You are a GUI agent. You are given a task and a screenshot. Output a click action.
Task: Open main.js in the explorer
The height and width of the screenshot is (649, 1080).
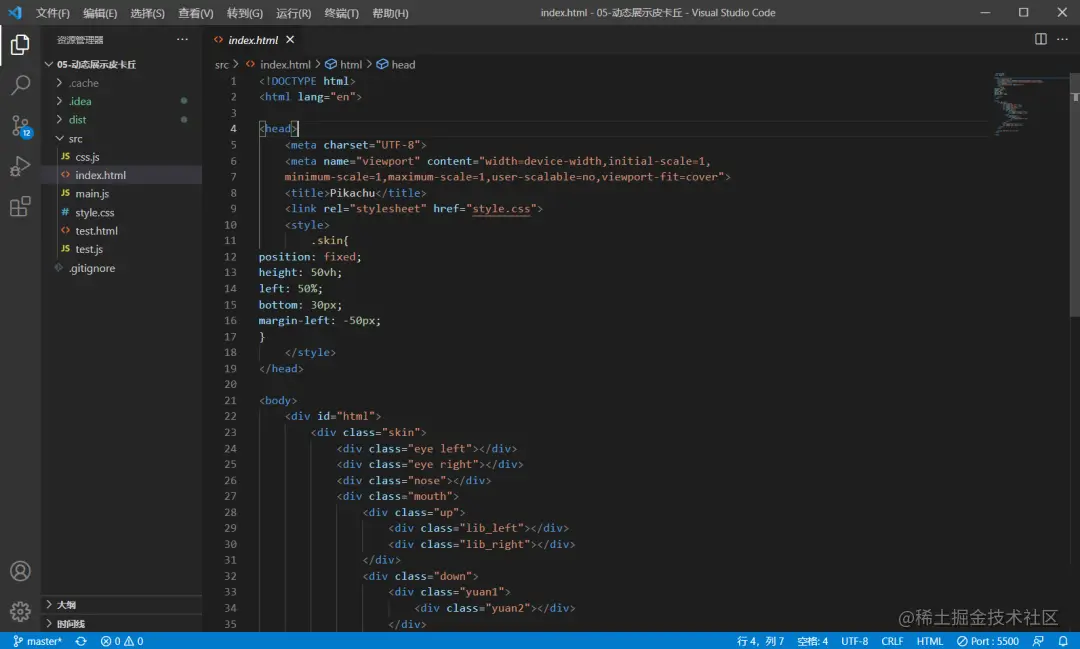tap(92, 194)
